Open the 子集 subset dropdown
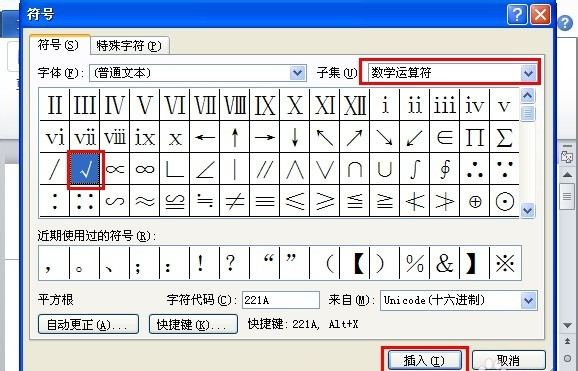This screenshot has width=578, height=371. click(528, 73)
